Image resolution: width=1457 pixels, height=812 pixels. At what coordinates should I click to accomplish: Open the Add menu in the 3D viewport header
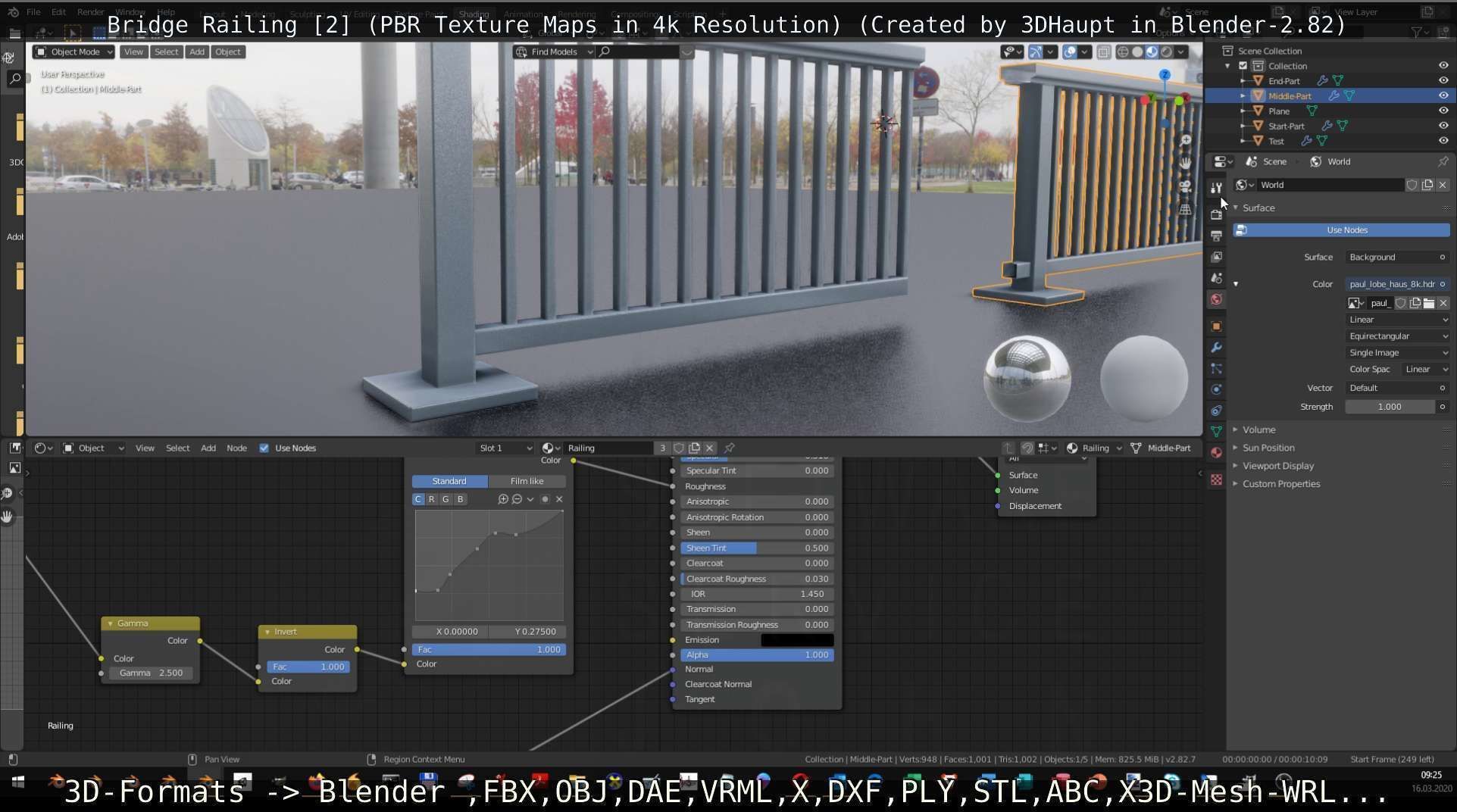pos(197,52)
